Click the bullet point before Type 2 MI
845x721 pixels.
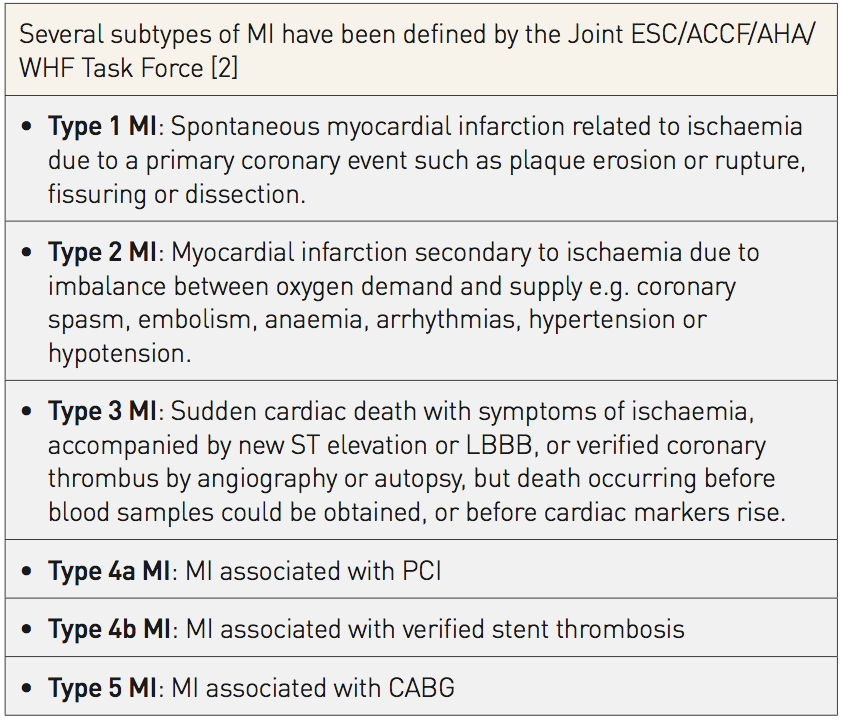click(x=27, y=253)
